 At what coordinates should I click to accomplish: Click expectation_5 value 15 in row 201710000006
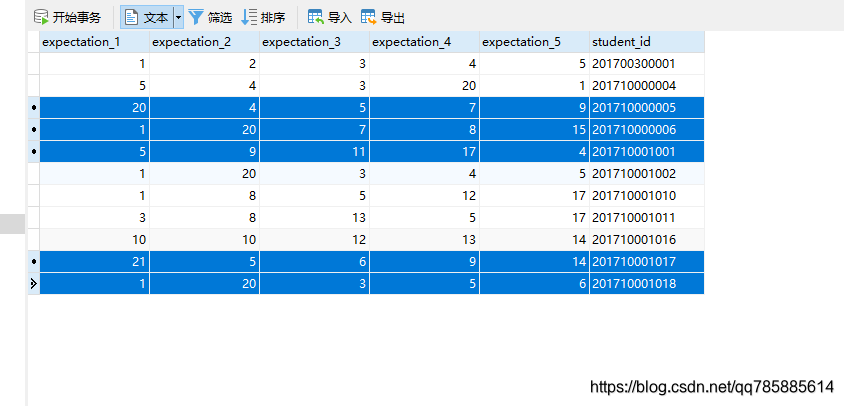(x=534, y=130)
